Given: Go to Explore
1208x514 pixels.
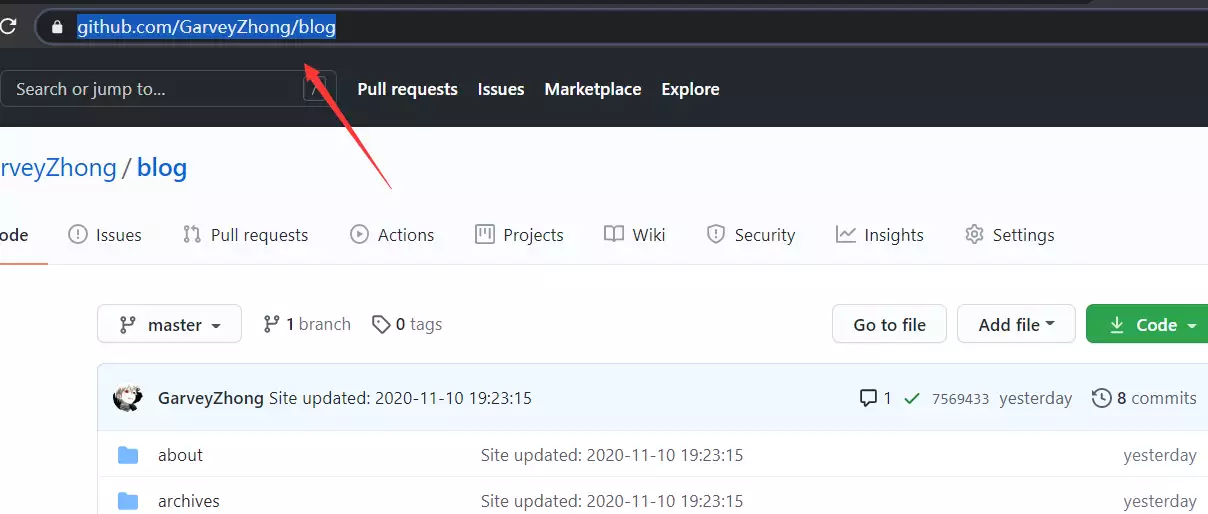Looking at the screenshot, I should 690,89.
